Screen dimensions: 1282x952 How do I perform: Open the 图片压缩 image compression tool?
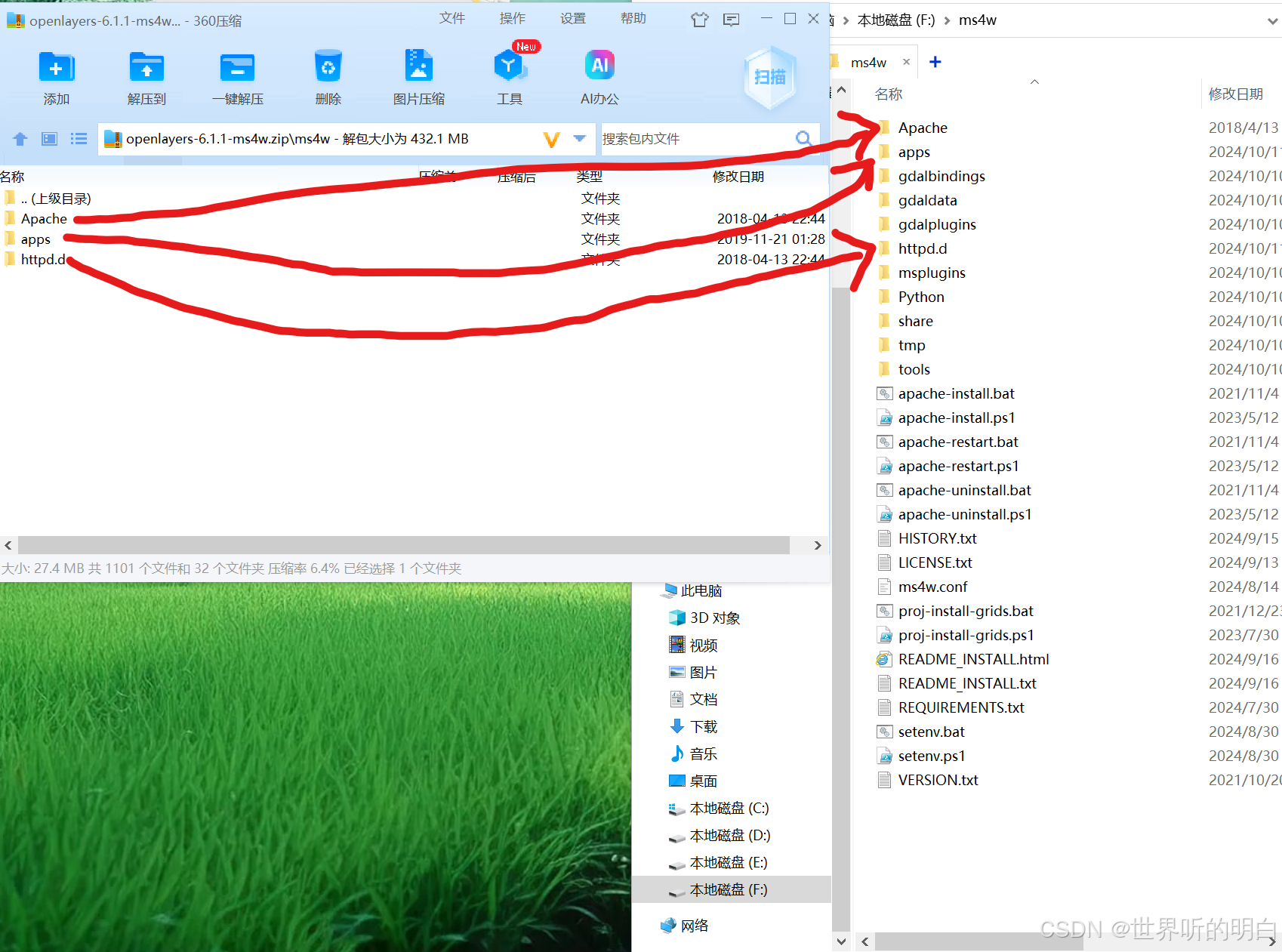tap(418, 66)
